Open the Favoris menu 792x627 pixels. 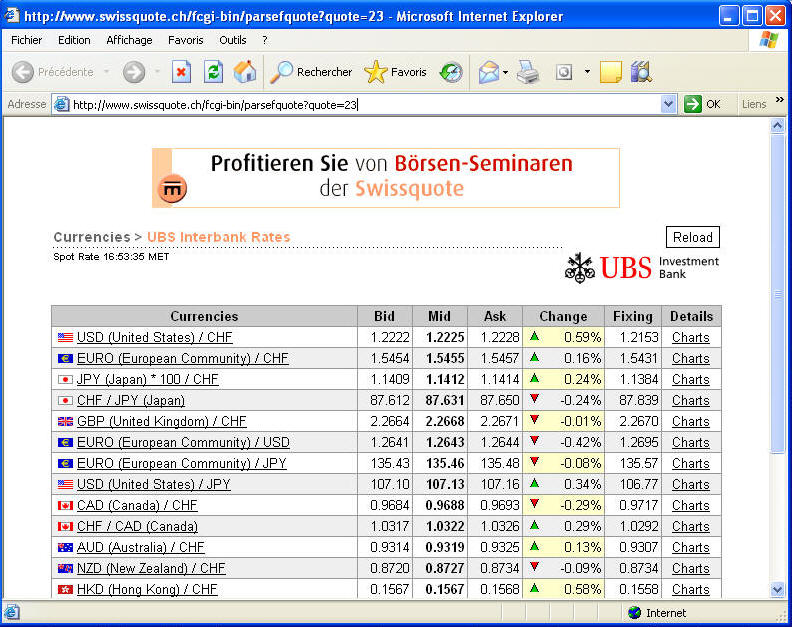click(x=185, y=40)
